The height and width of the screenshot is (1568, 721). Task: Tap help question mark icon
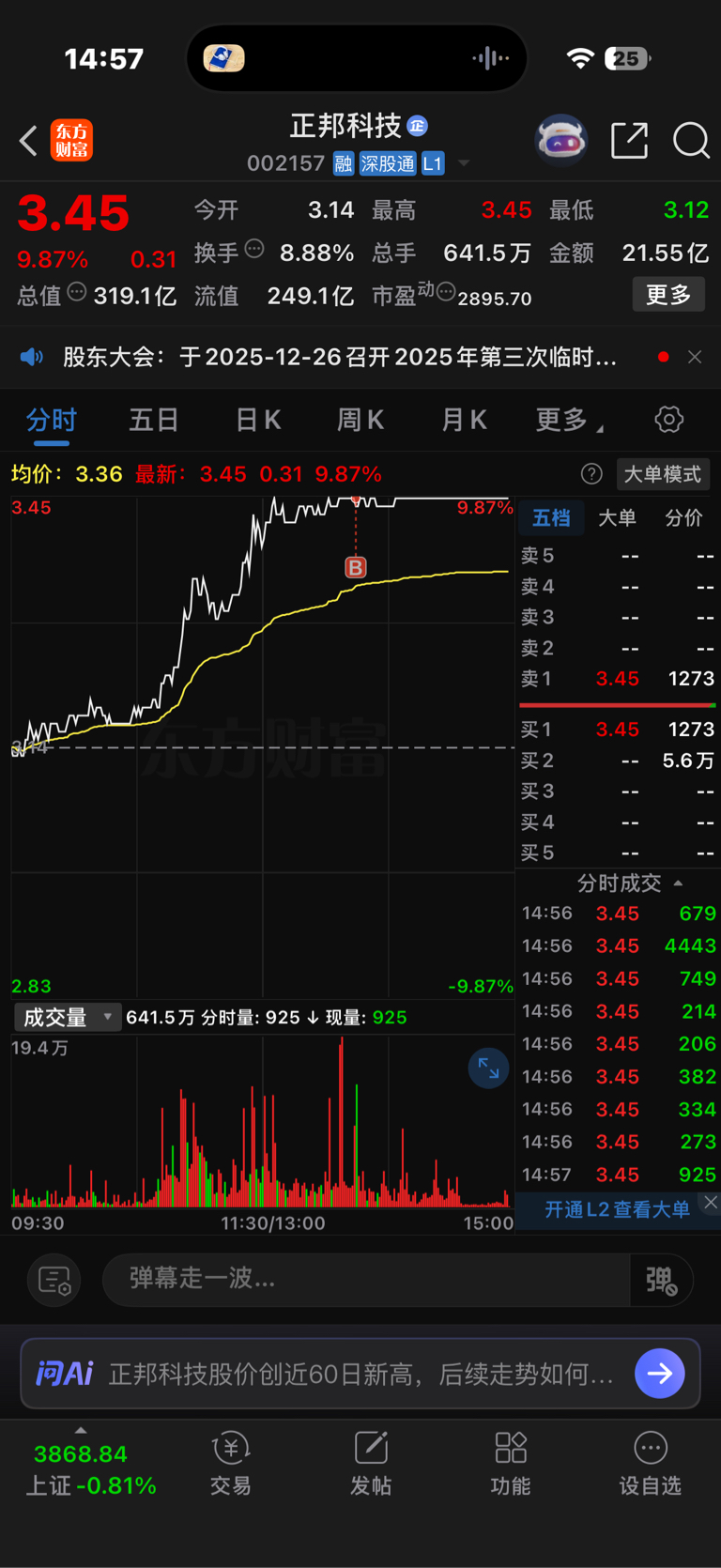[x=591, y=474]
